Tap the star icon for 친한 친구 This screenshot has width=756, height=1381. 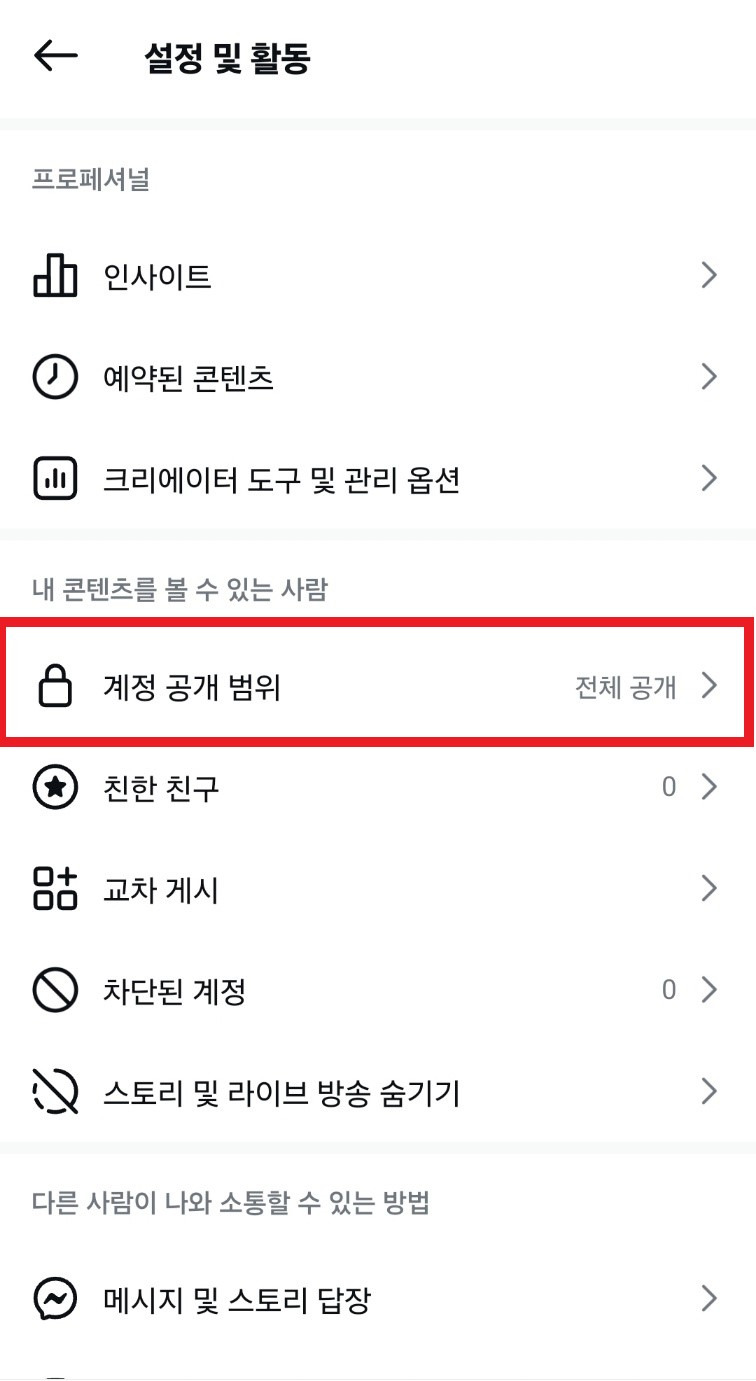click(x=55, y=788)
